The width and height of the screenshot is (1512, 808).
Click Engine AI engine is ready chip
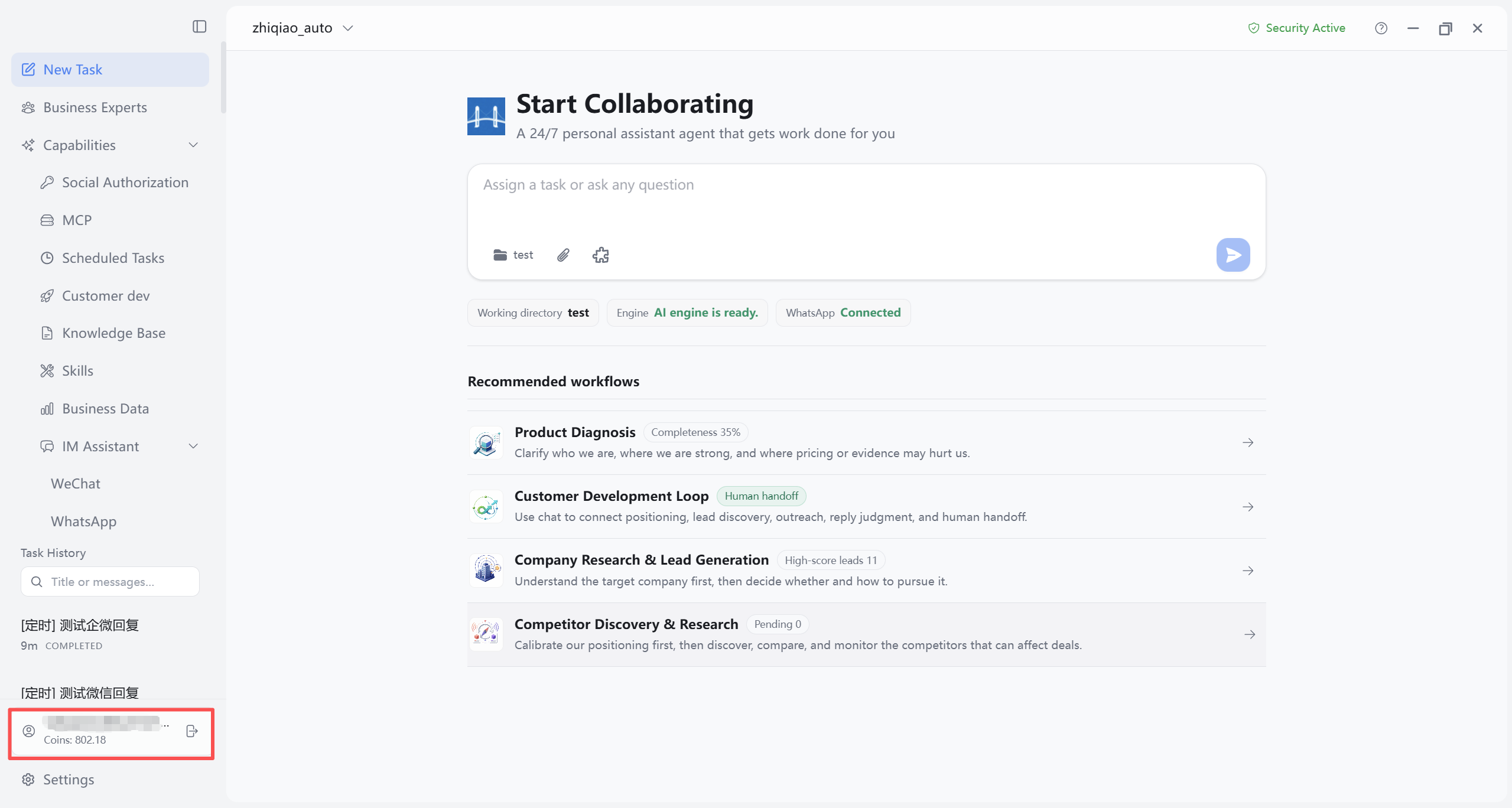click(687, 312)
